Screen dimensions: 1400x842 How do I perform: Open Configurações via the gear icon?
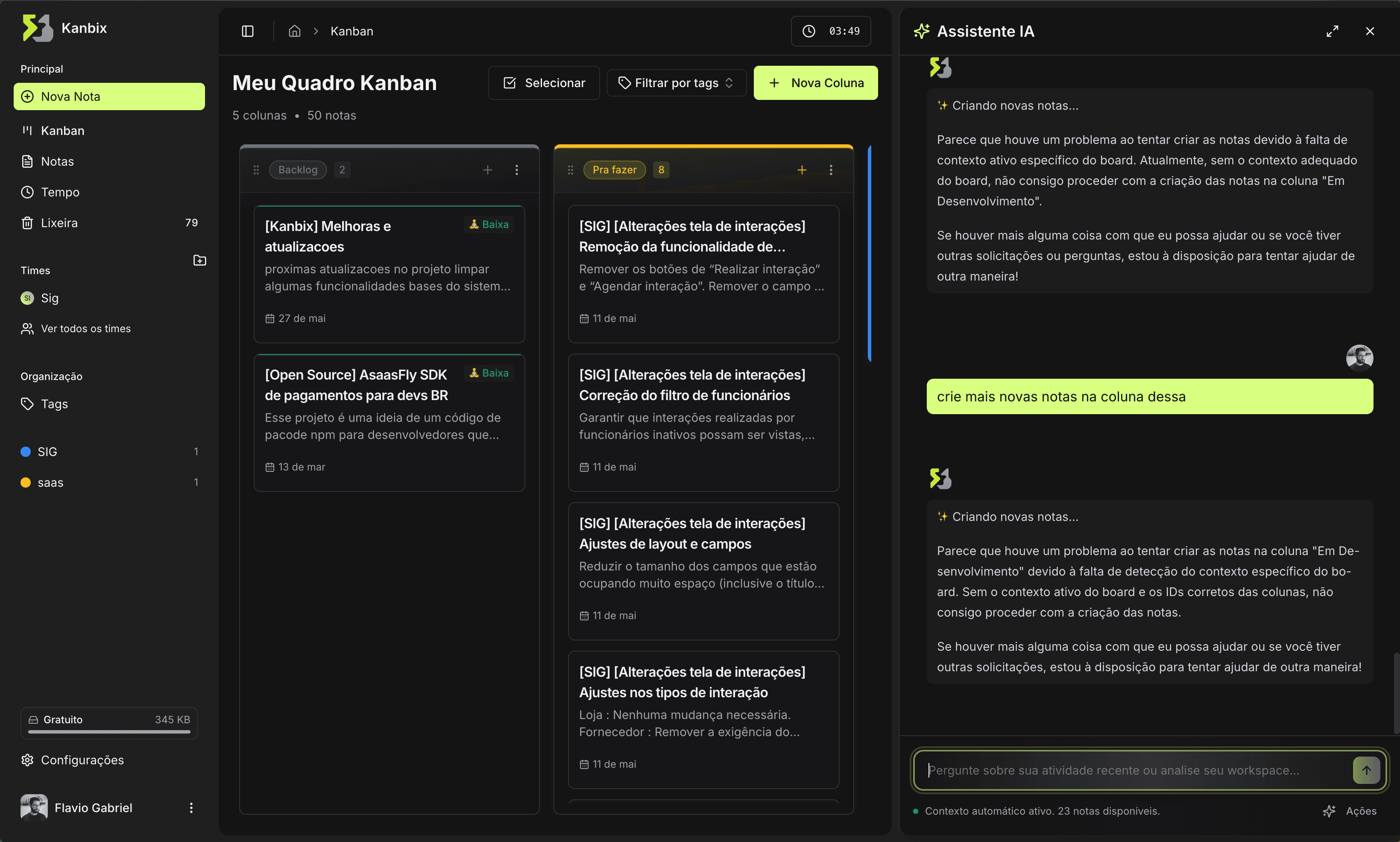(x=27, y=760)
